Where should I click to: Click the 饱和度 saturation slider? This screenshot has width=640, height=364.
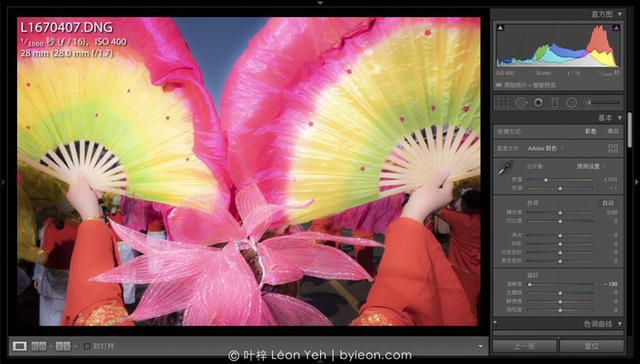pos(560,310)
